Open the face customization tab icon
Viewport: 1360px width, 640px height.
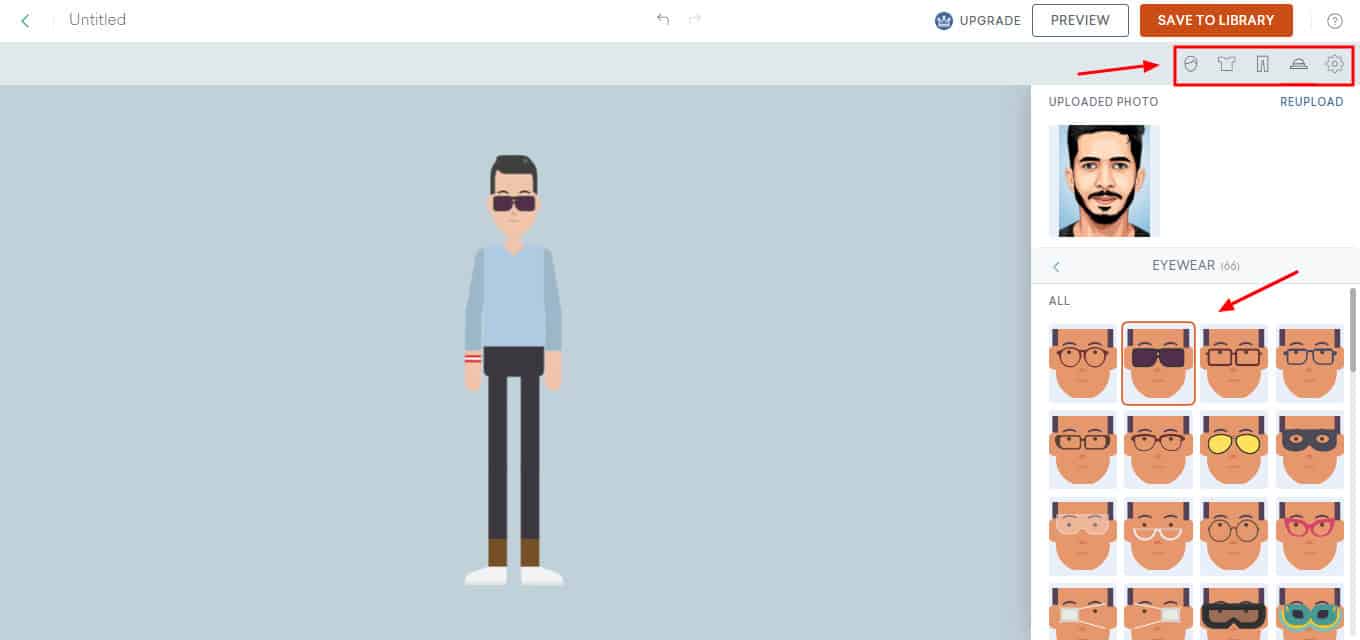(1190, 64)
